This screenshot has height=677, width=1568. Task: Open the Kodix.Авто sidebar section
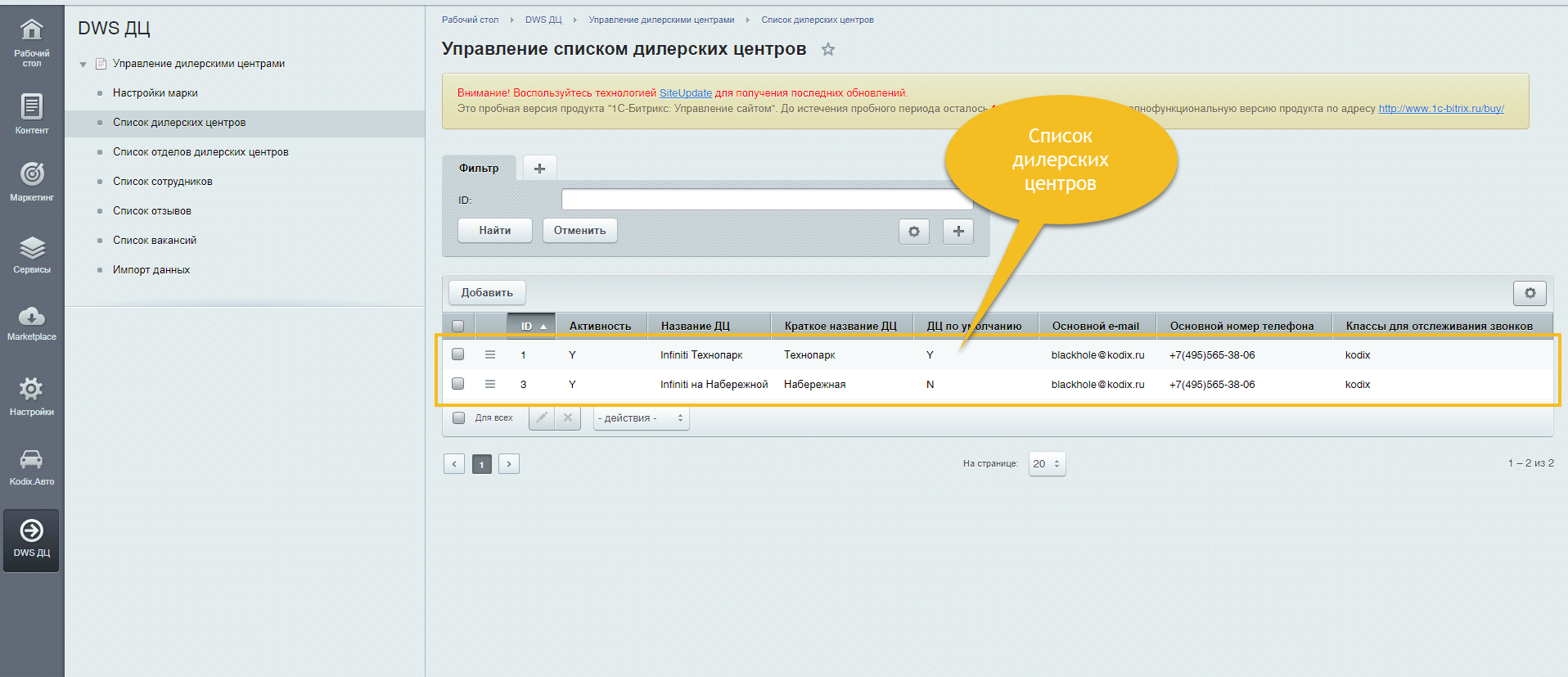click(32, 467)
